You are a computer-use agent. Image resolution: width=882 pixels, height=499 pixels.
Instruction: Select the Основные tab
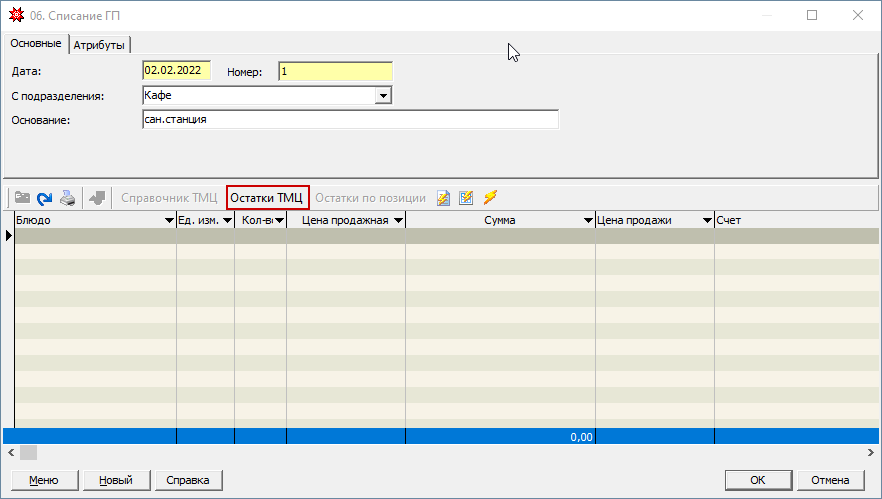[x=36, y=43]
